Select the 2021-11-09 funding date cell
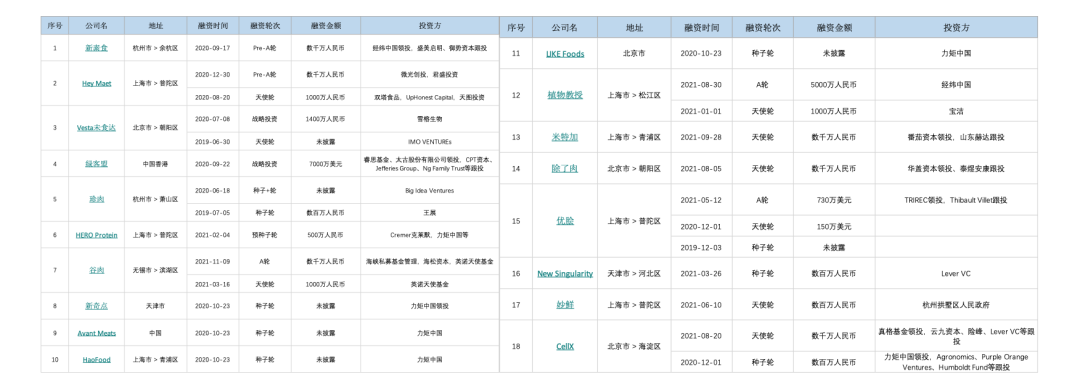Screen dimensions: 1080x385 click(x=213, y=262)
